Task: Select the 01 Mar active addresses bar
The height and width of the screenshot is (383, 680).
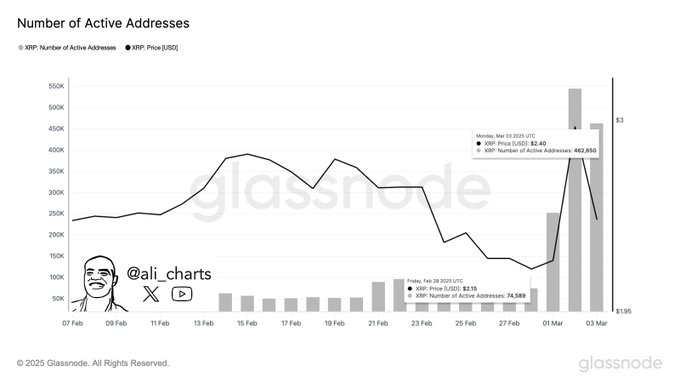Action: coord(553,262)
